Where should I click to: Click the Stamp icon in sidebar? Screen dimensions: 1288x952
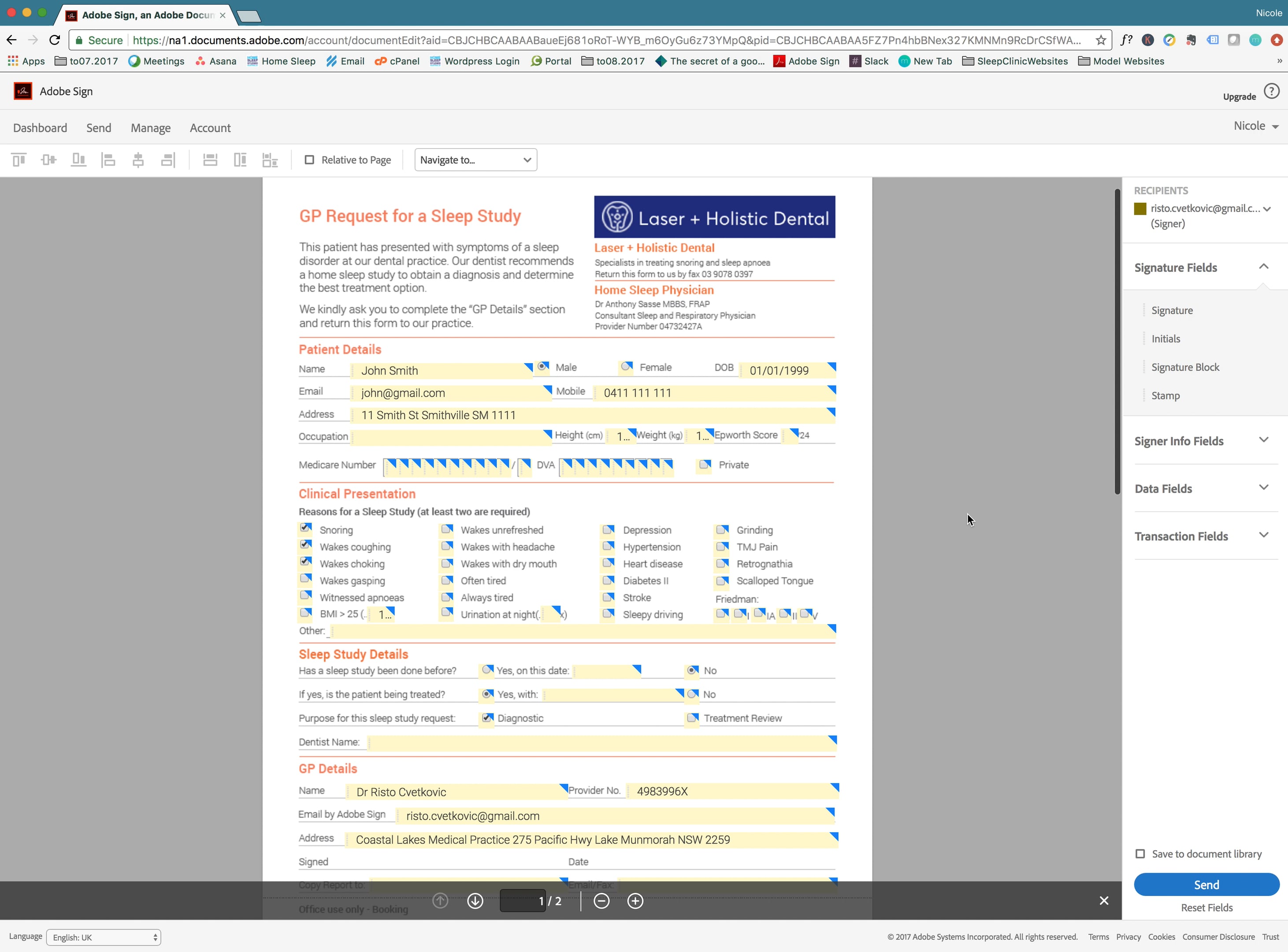[x=1165, y=395]
